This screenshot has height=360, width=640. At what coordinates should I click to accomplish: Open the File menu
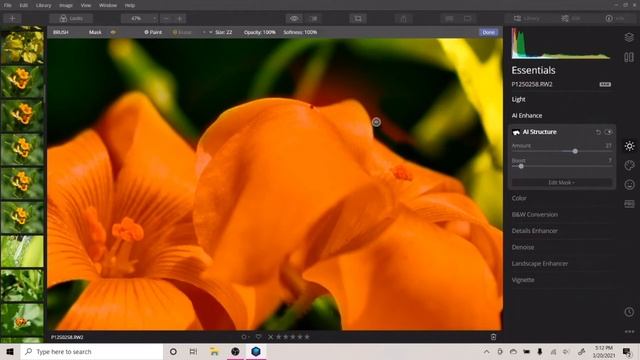(x=7, y=5)
